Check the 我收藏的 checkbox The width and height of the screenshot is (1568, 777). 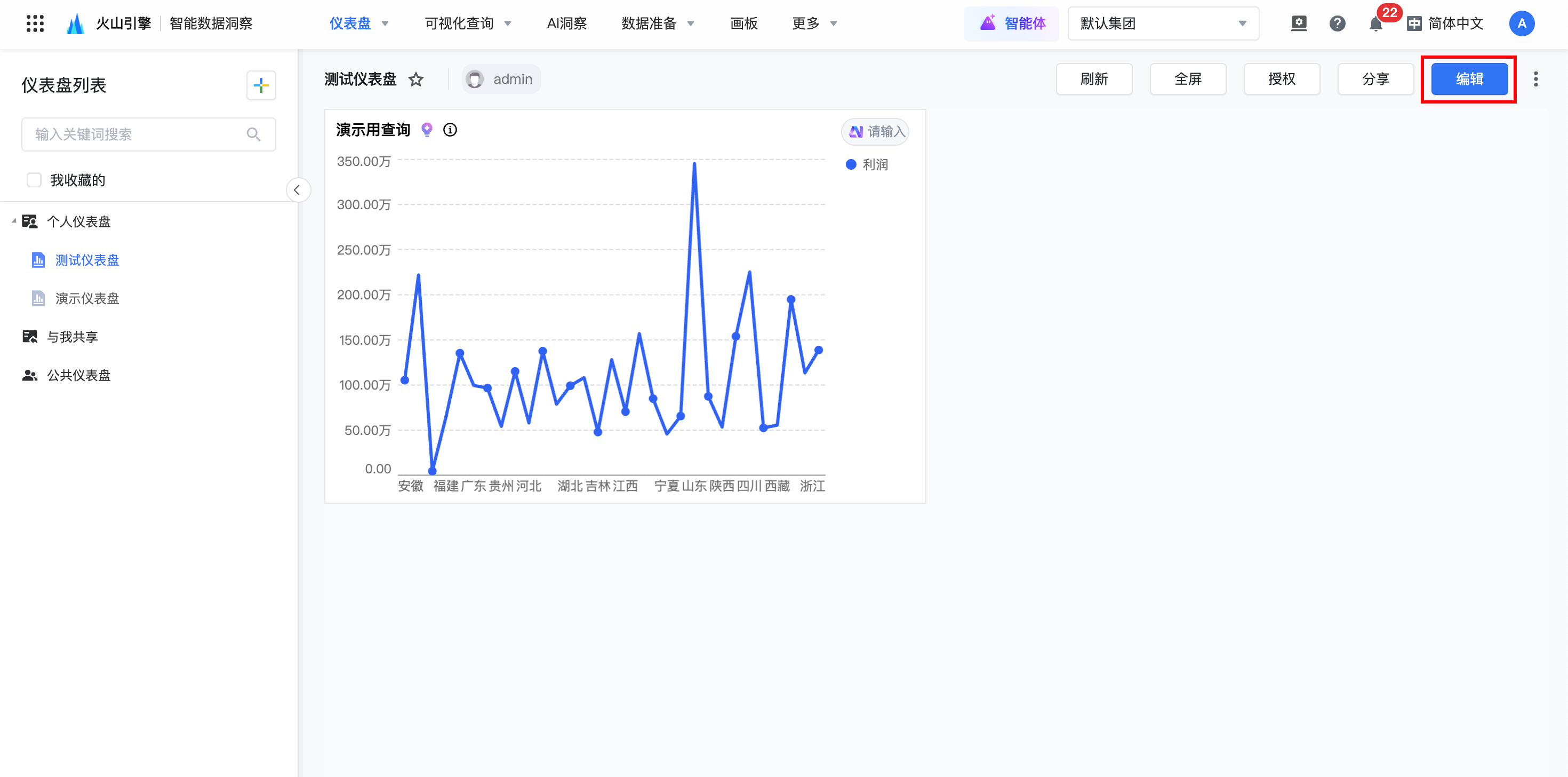click(34, 180)
